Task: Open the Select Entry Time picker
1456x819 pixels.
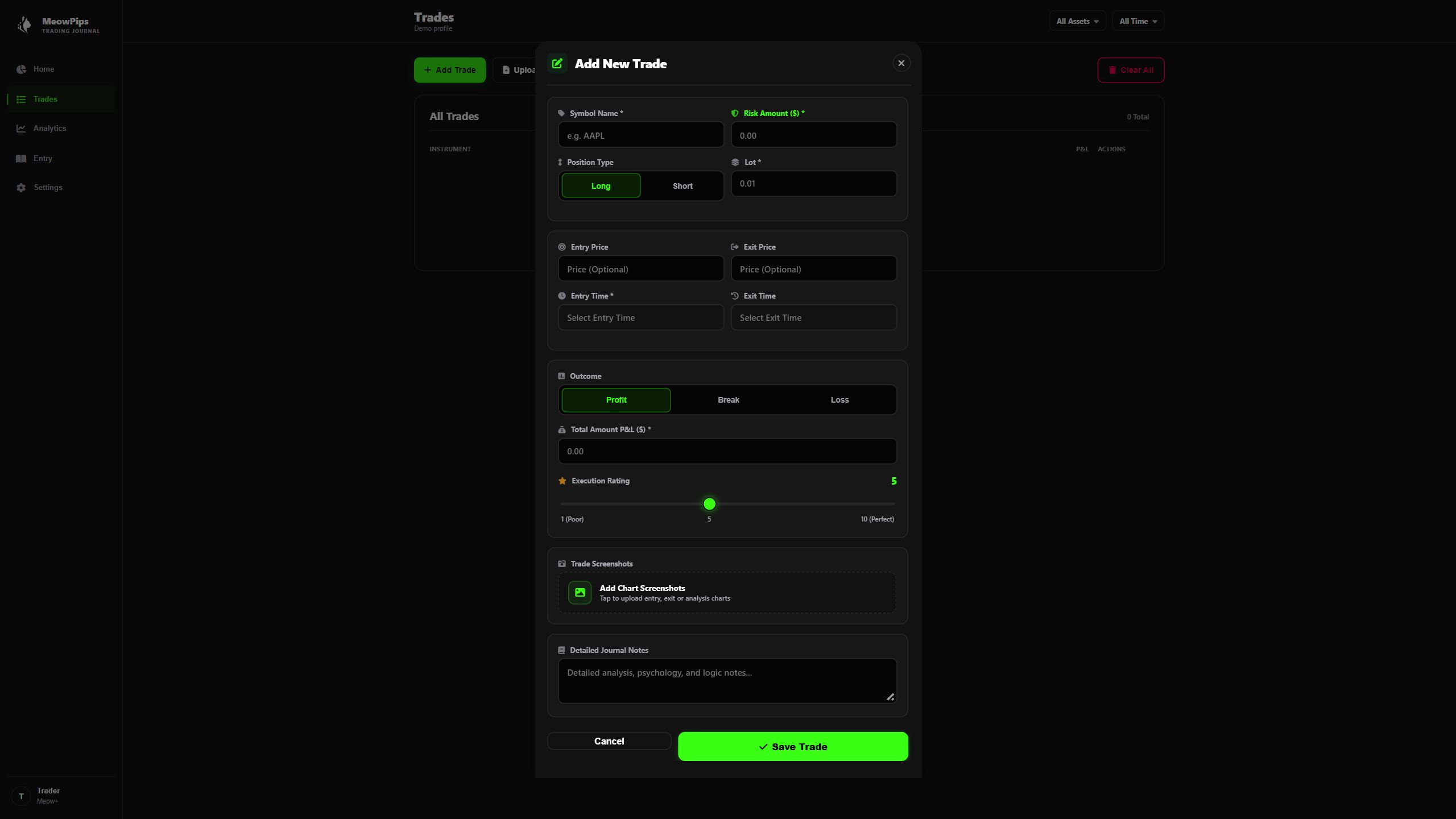Action: tap(641, 318)
